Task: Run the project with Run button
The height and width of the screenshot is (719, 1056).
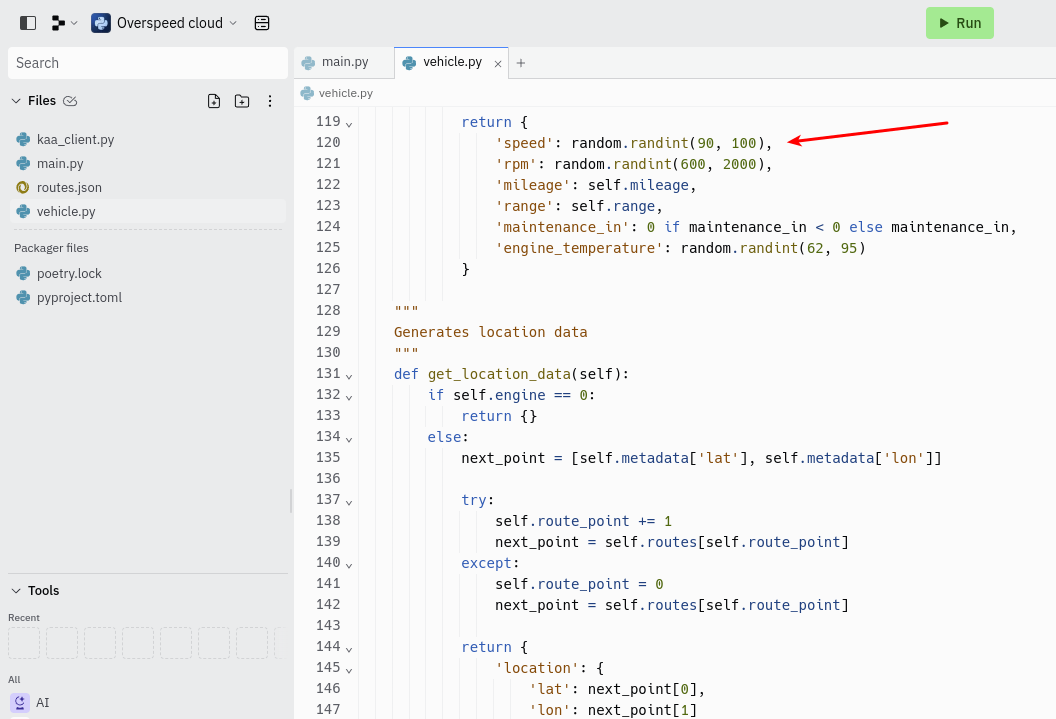Action: [x=960, y=23]
